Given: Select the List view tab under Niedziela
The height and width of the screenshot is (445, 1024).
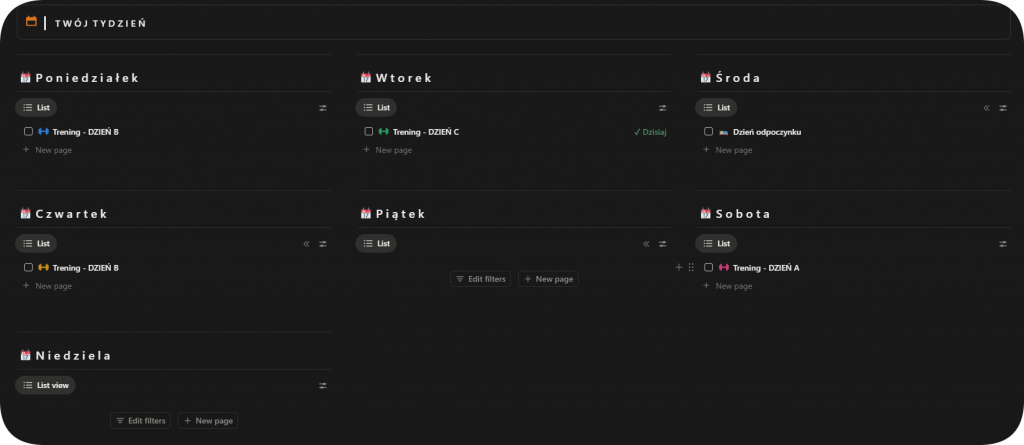Looking at the screenshot, I should pos(45,385).
